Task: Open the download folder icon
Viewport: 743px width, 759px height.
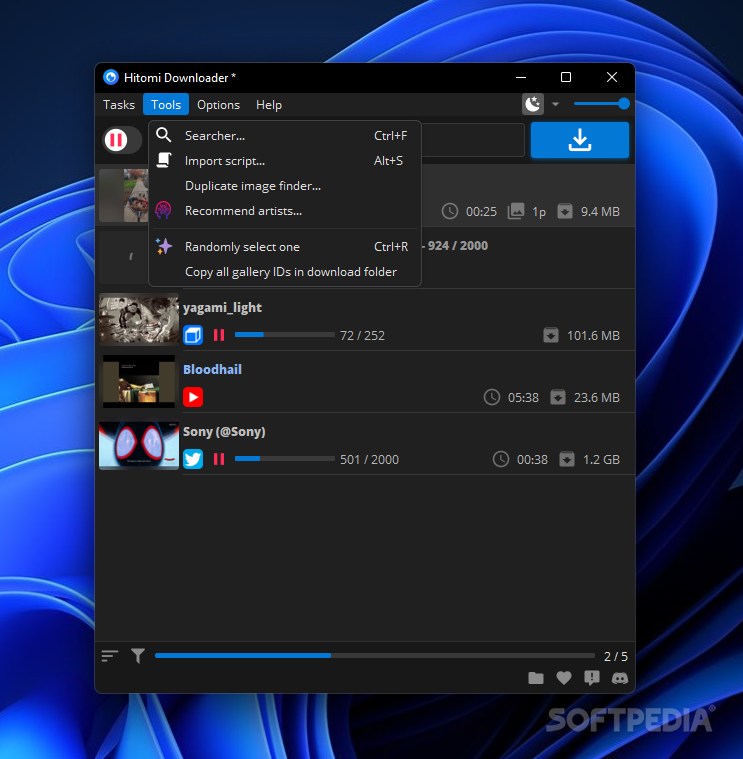Action: [536, 678]
